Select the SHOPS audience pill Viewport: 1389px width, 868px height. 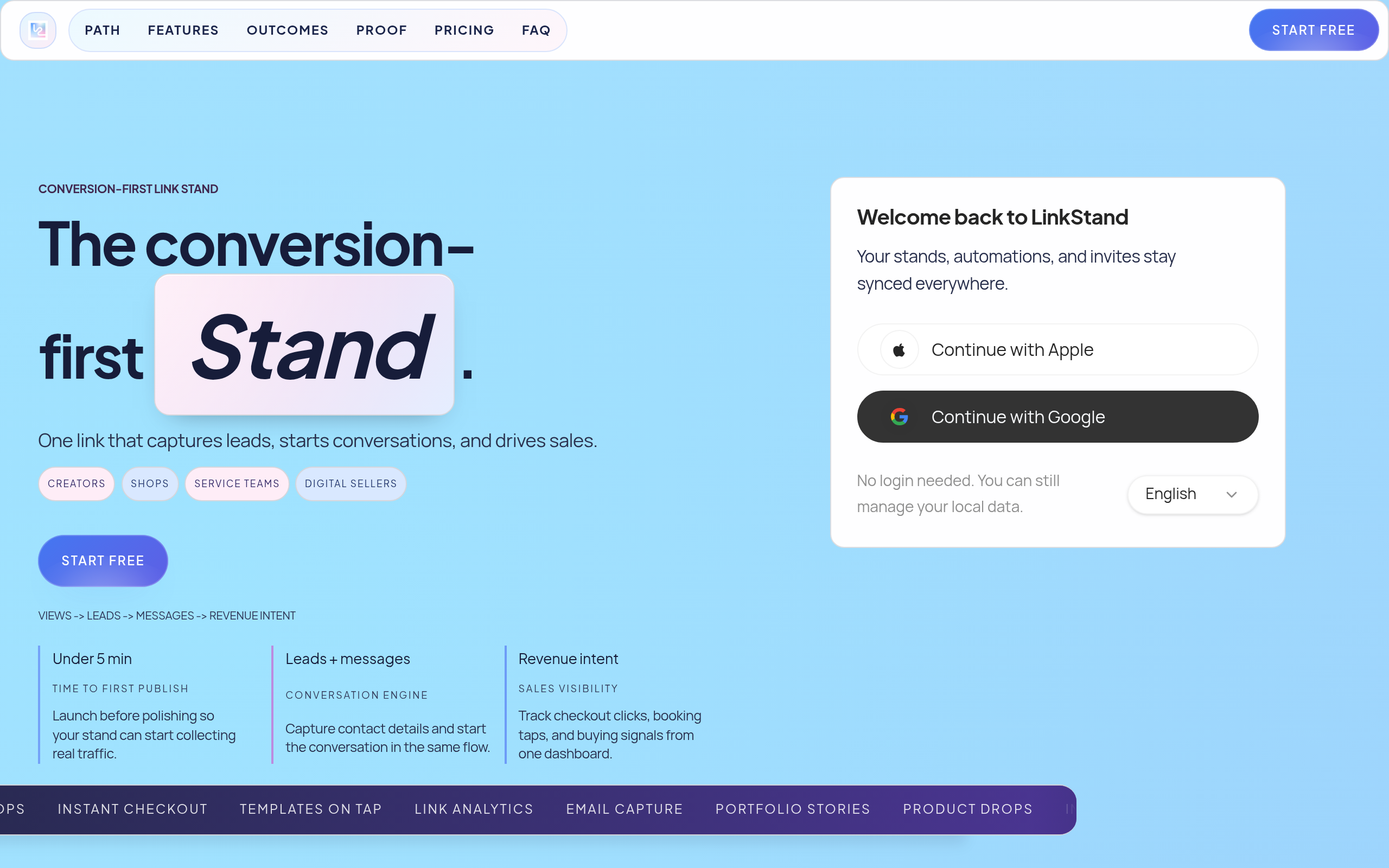[149, 483]
